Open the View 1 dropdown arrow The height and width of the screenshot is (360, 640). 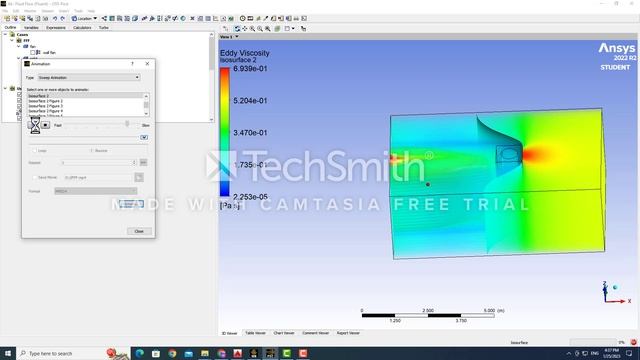(x=237, y=37)
